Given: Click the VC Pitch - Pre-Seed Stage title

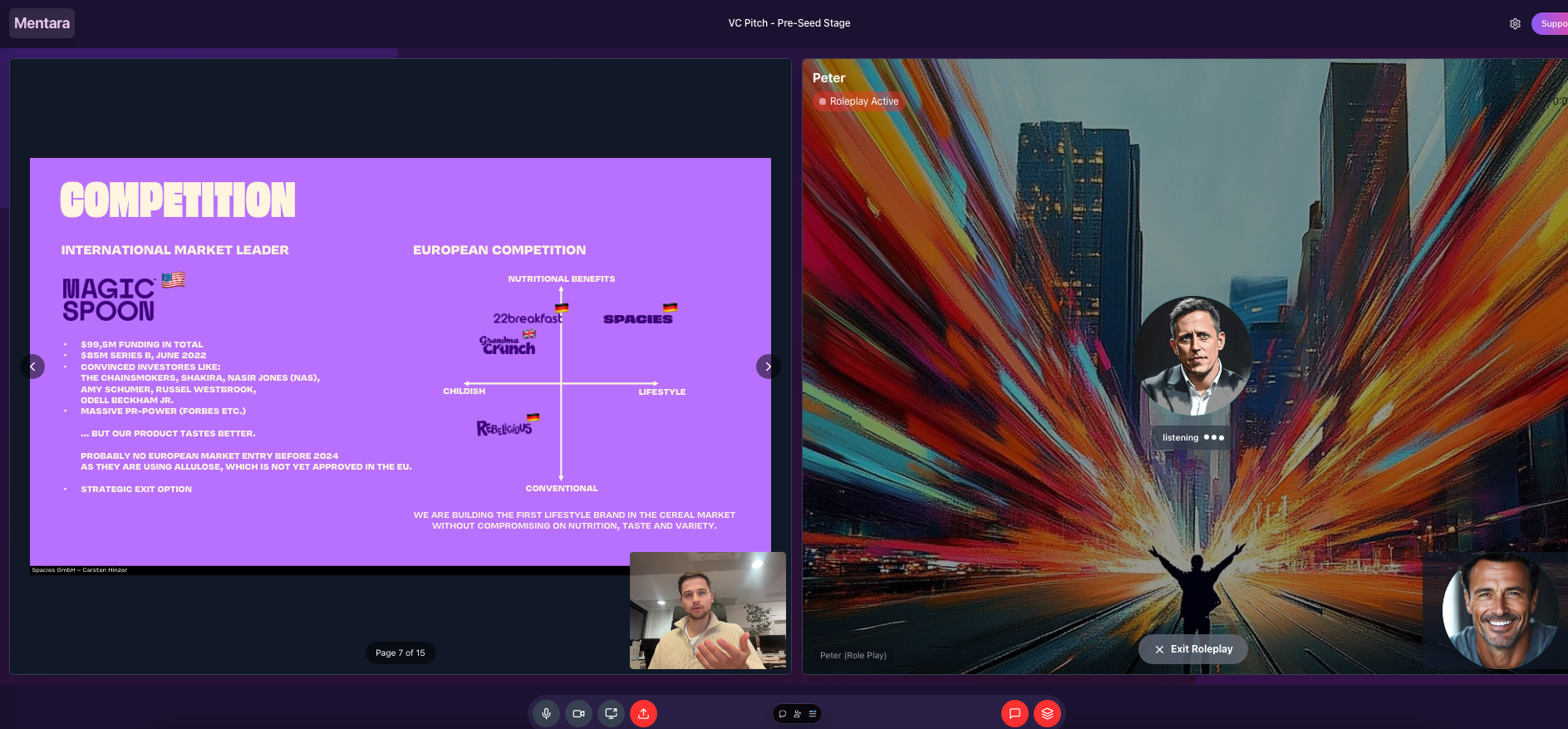Looking at the screenshot, I should (x=789, y=23).
